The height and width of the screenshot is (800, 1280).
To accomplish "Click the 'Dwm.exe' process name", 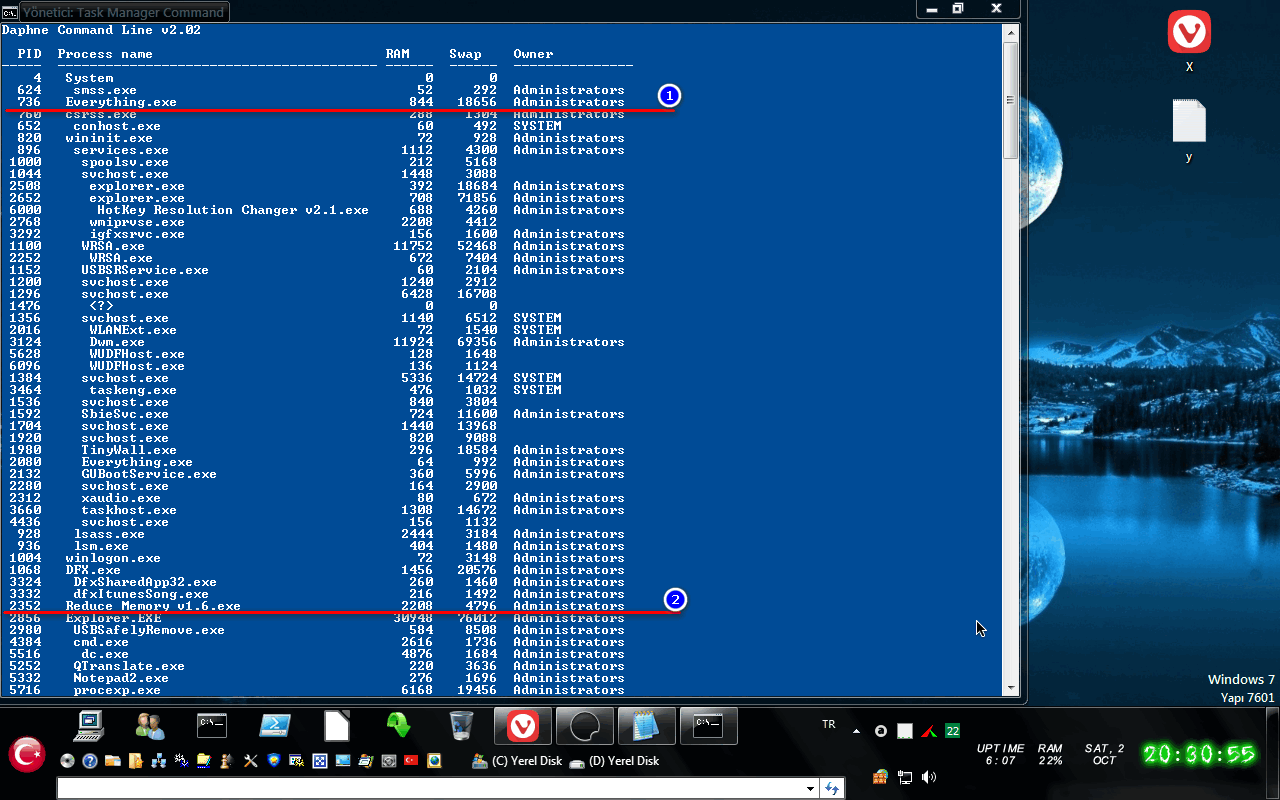I will tap(117, 342).
